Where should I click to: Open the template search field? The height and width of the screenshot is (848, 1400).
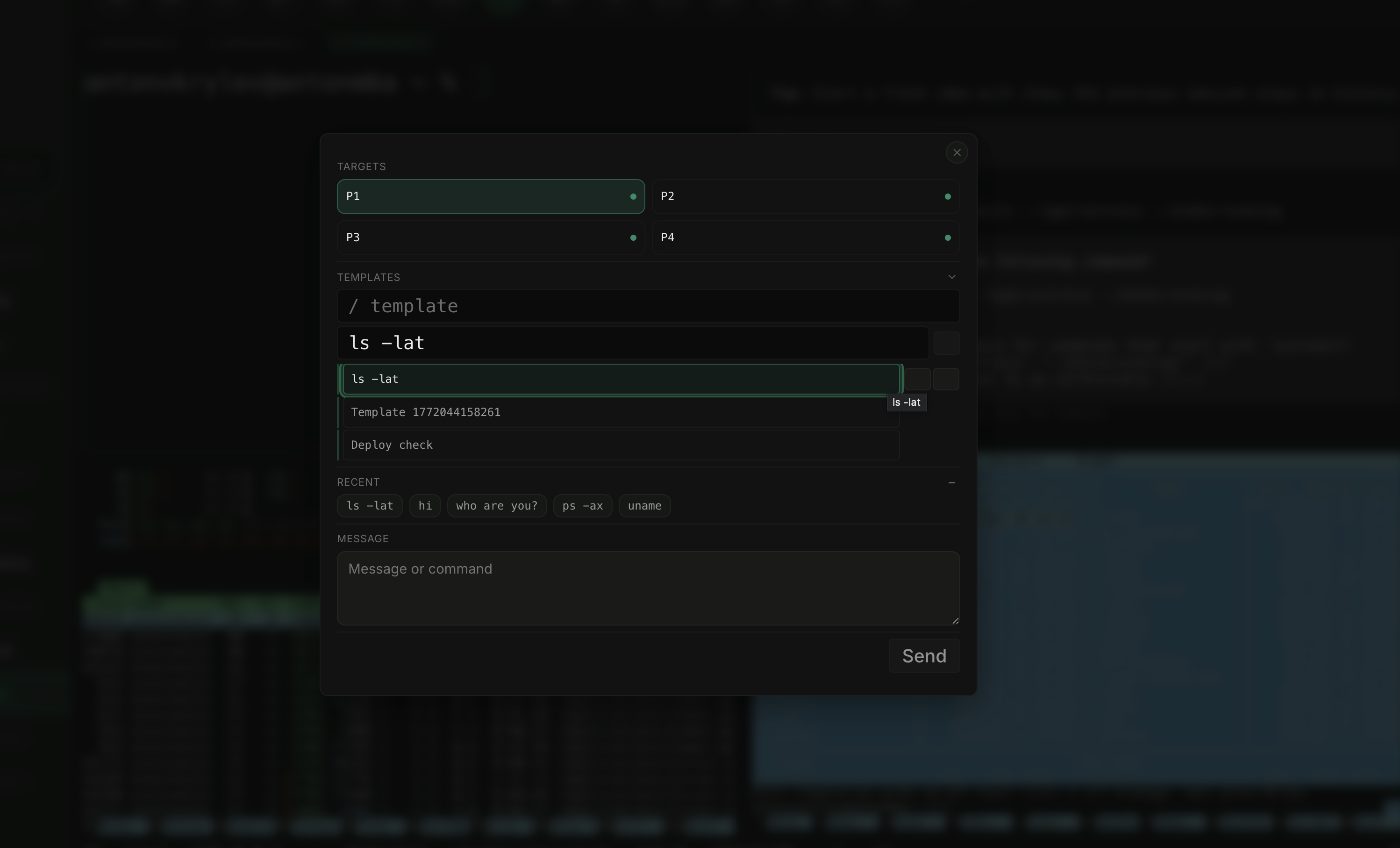(x=648, y=306)
